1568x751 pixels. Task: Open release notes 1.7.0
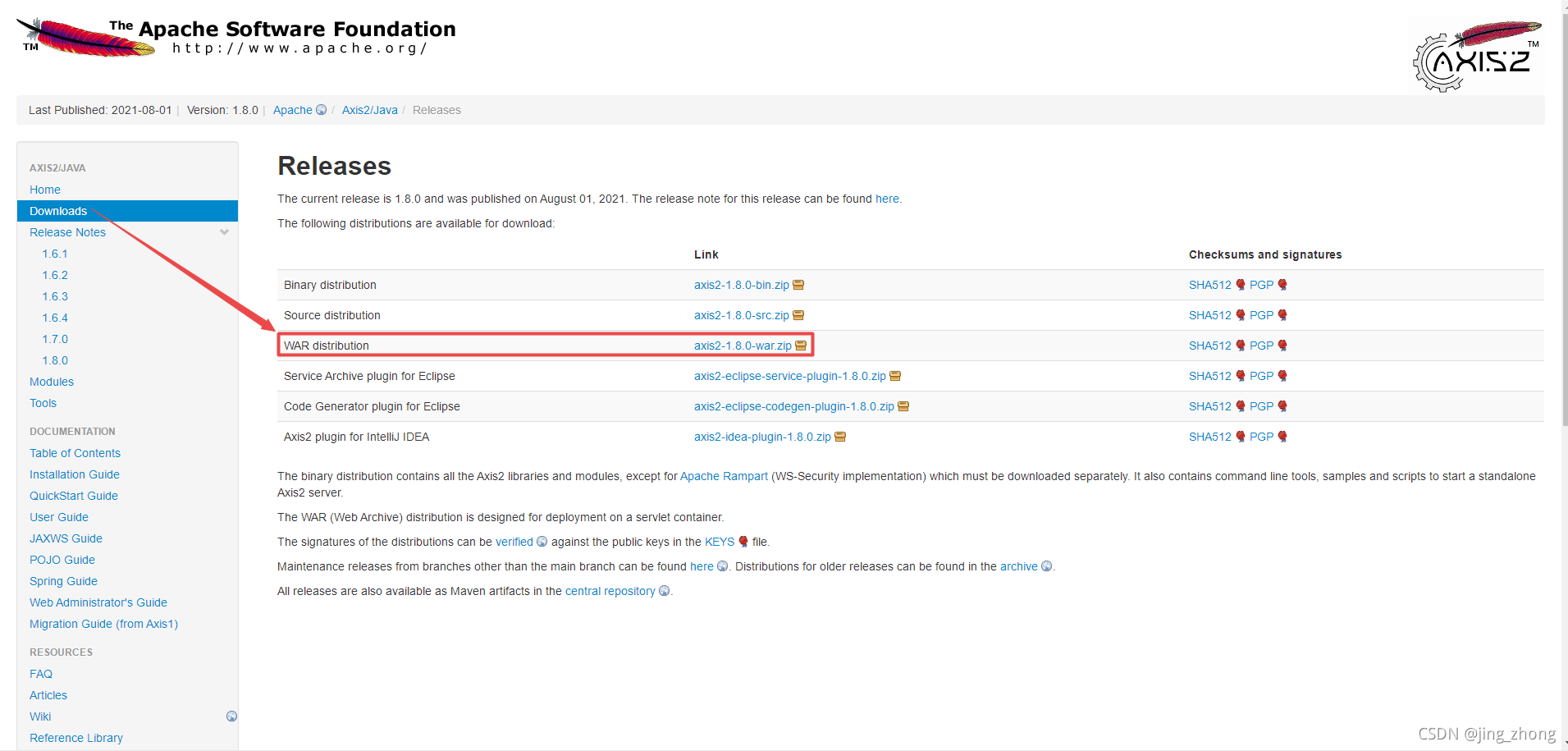55,339
